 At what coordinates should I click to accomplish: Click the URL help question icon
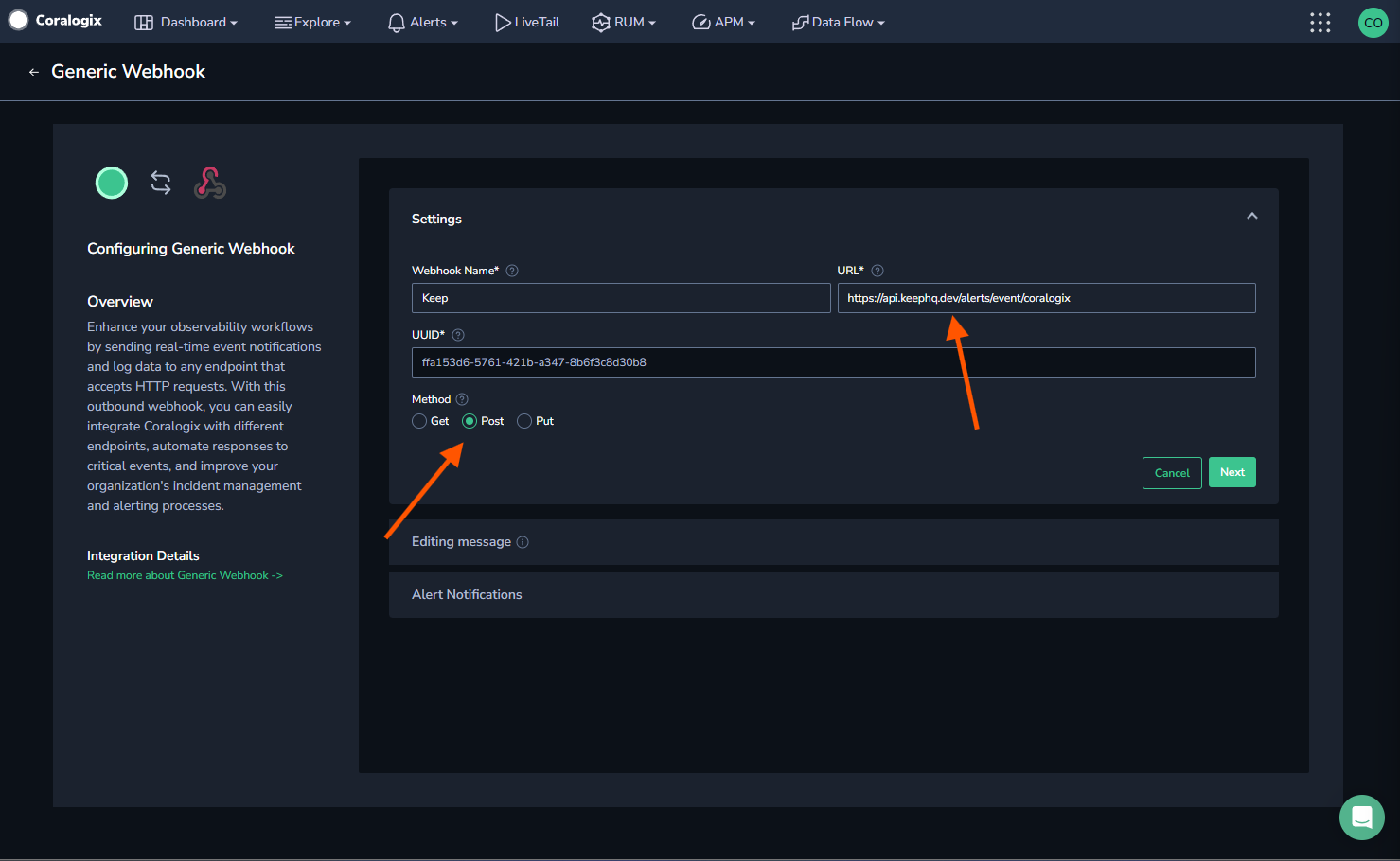point(877,271)
